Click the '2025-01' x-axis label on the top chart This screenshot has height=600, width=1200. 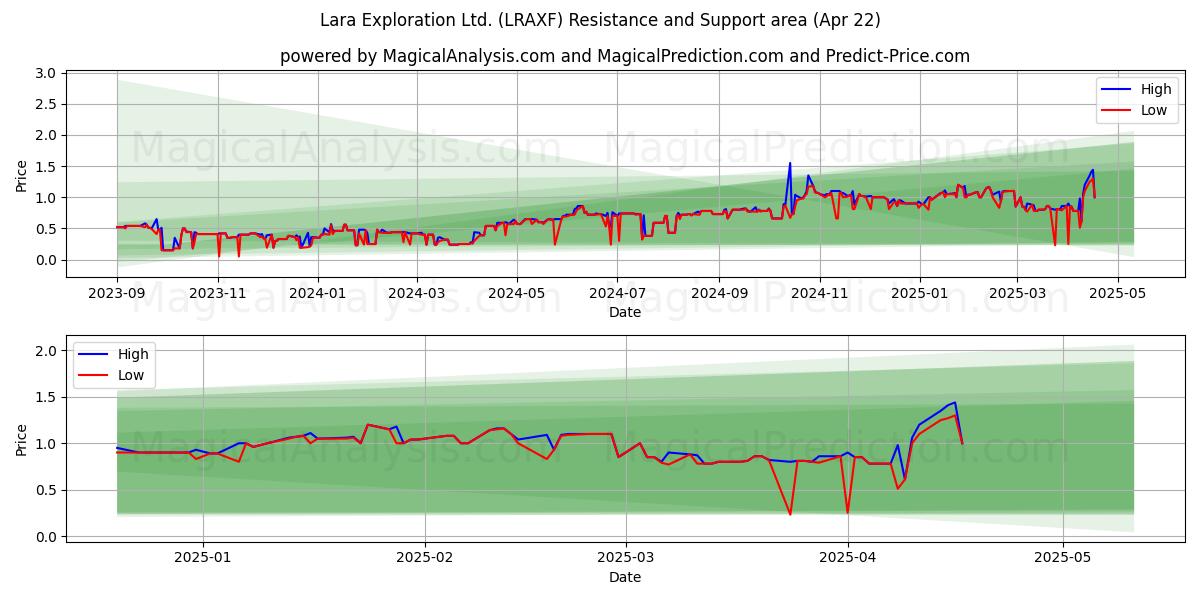coord(919,294)
